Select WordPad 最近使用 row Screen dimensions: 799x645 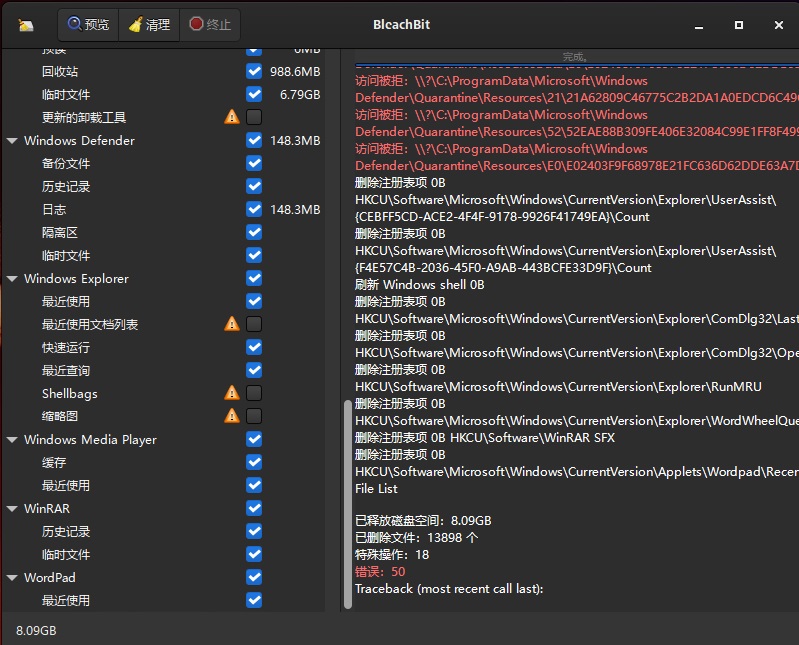click(163, 600)
